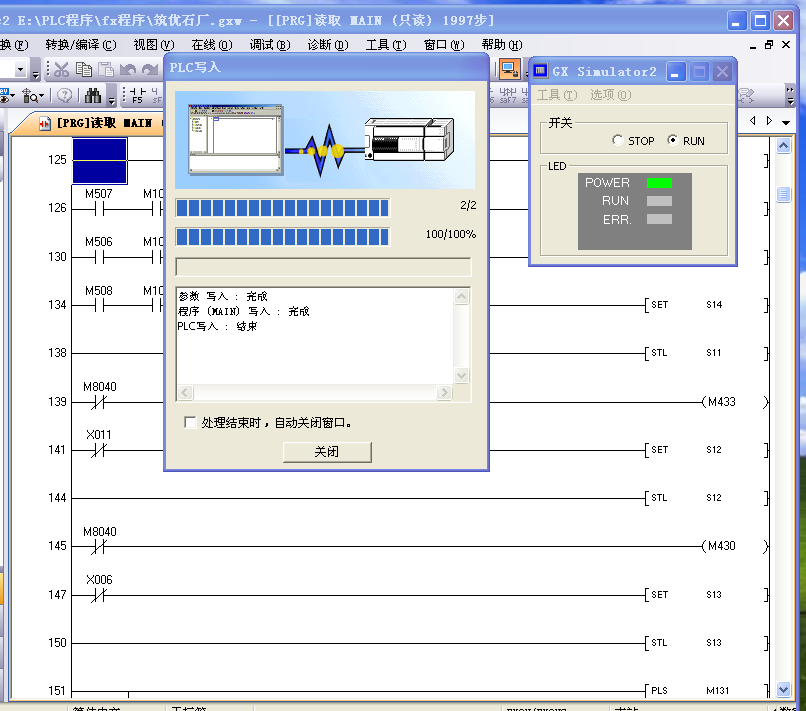The width and height of the screenshot is (806, 711).
Task: Click the binoculars Find icon
Action: (93, 96)
